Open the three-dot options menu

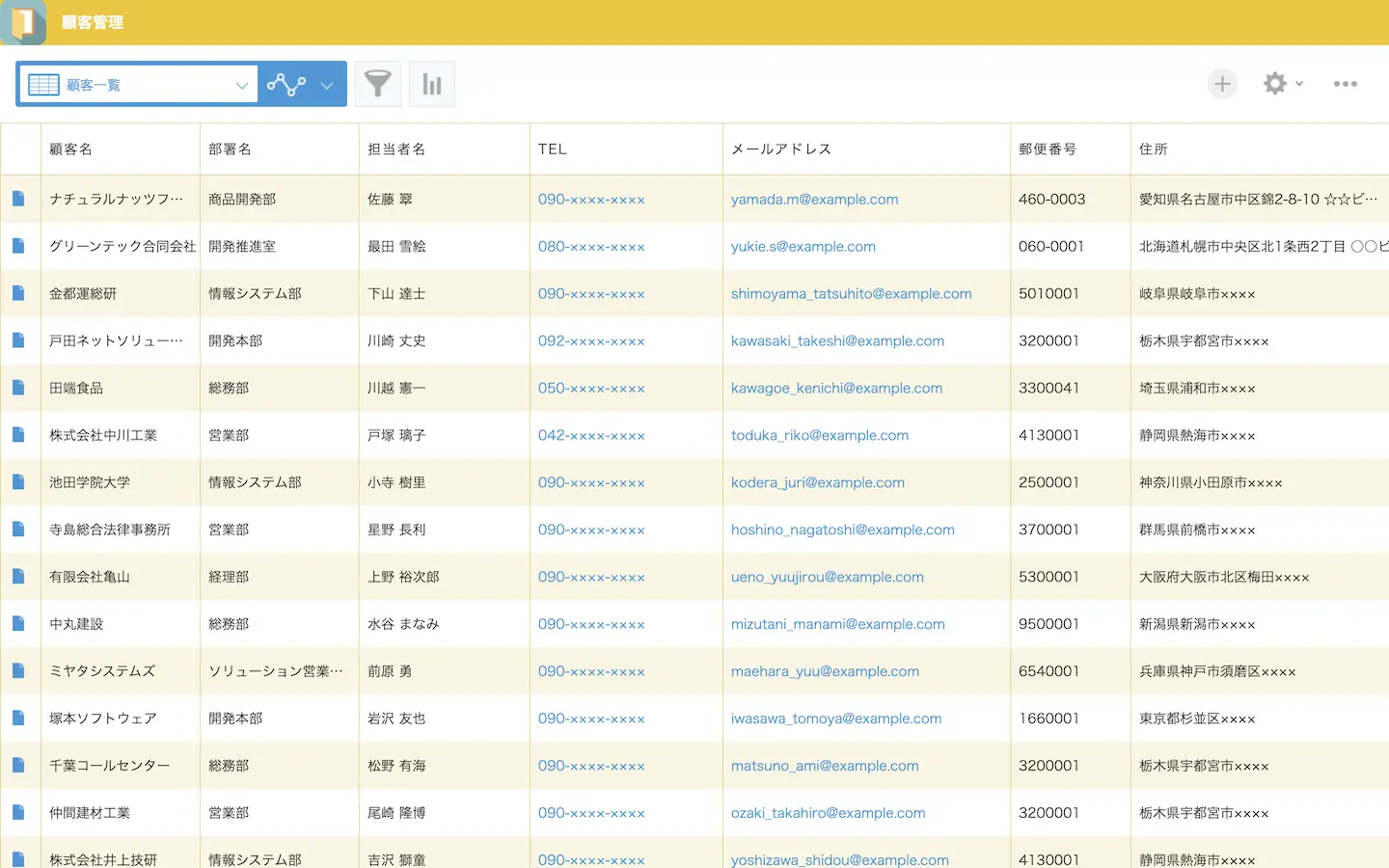tap(1345, 84)
